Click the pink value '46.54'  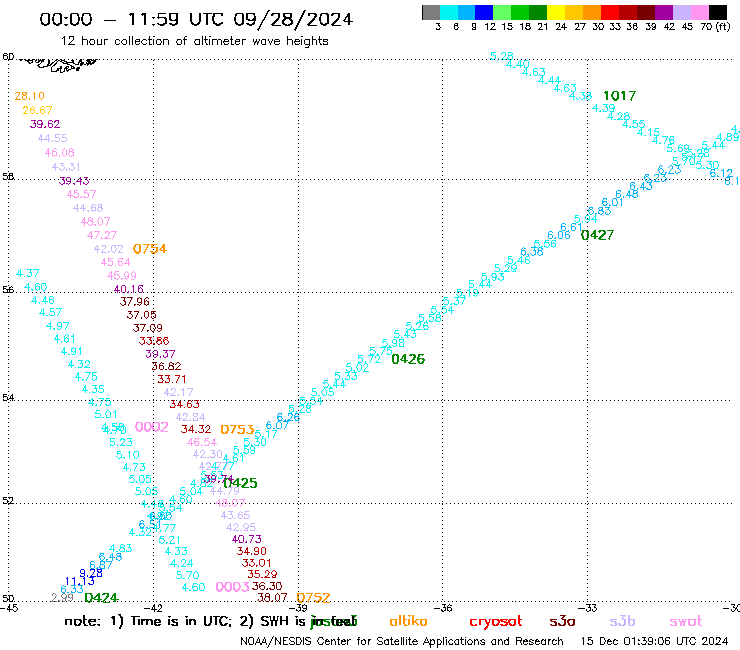point(202,442)
